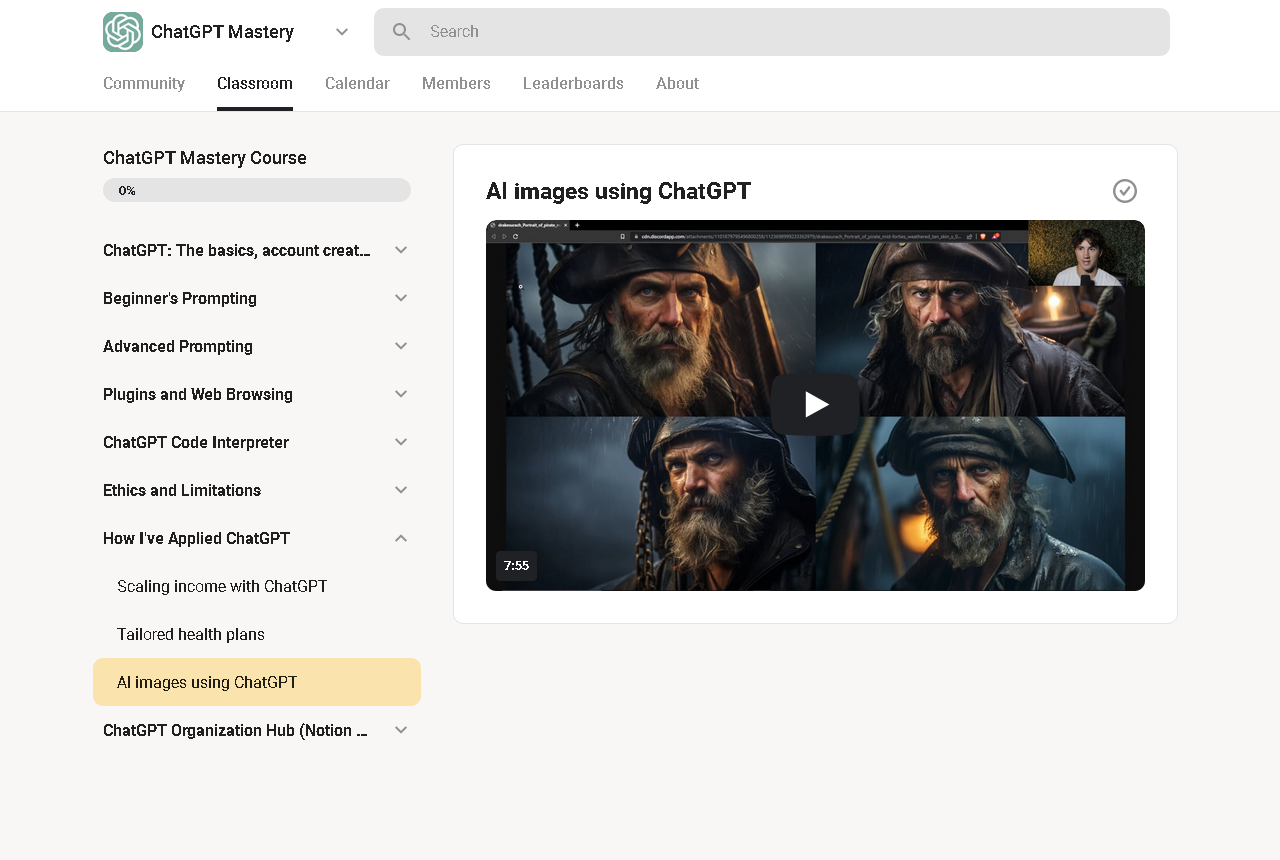This screenshot has width=1280, height=860.
Task: Click the How I've Applied ChatGPT title
Action: click(x=196, y=538)
